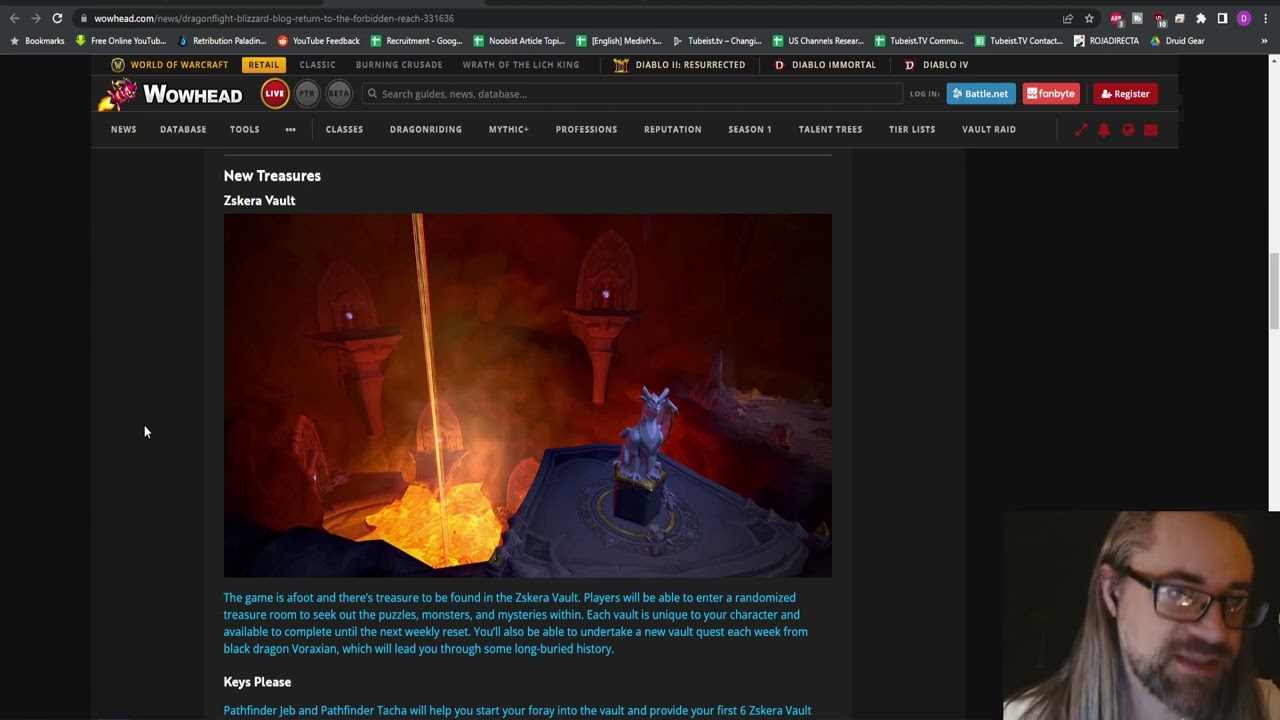The width and height of the screenshot is (1280, 720).
Task: Open the MYTHIC+ menu
Action: pos(508,129)
